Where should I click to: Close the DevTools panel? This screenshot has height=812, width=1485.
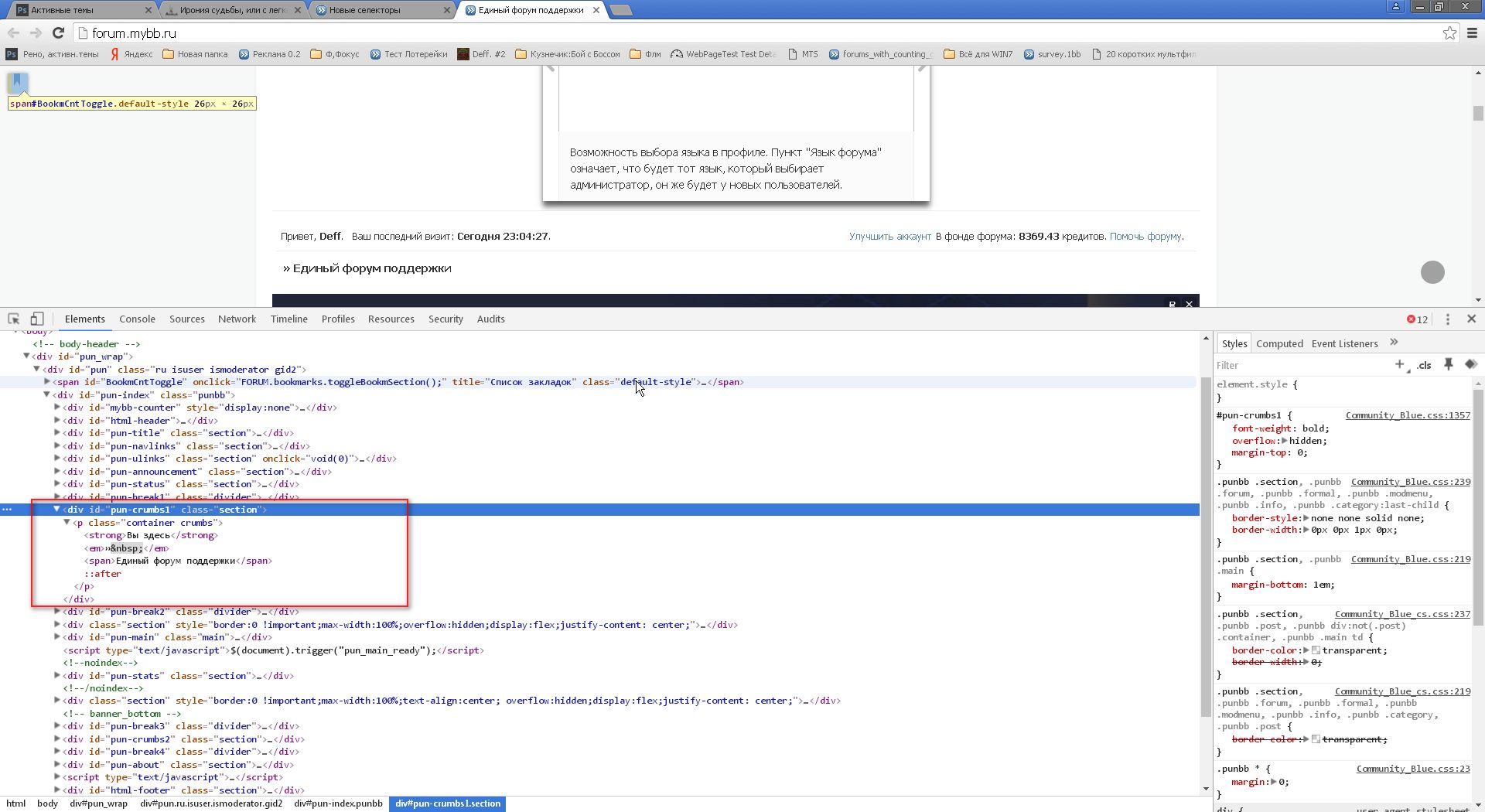pos(1472,319)
